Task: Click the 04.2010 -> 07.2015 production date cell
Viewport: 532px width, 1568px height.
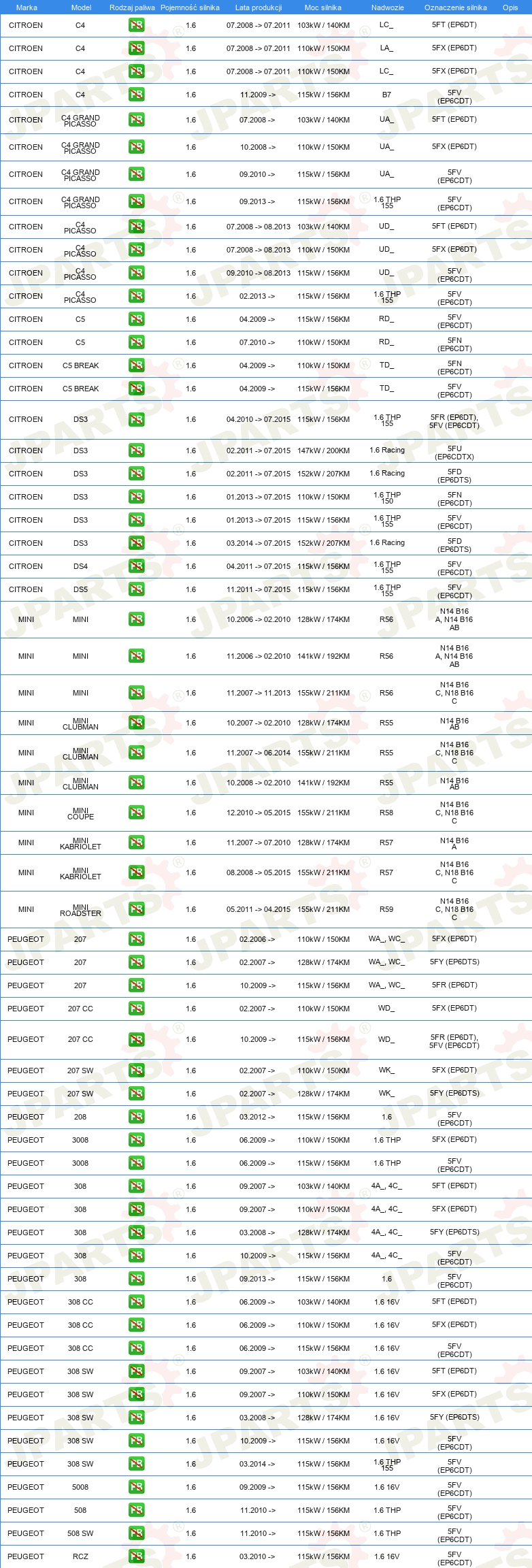Action: tap(259, 419)
